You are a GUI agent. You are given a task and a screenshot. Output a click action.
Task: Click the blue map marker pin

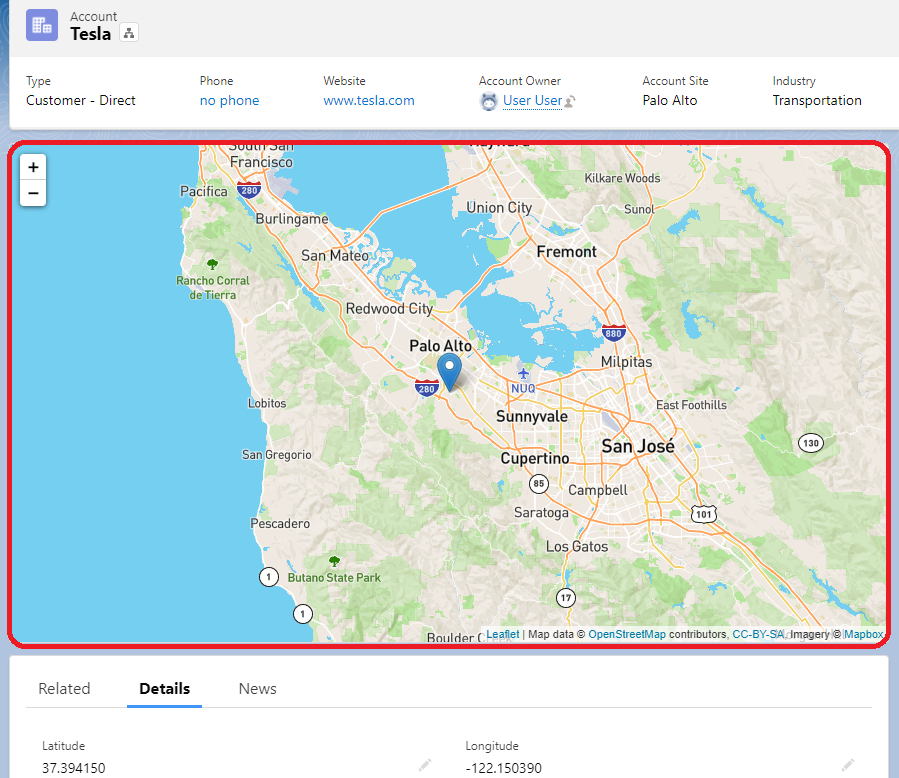450,372
